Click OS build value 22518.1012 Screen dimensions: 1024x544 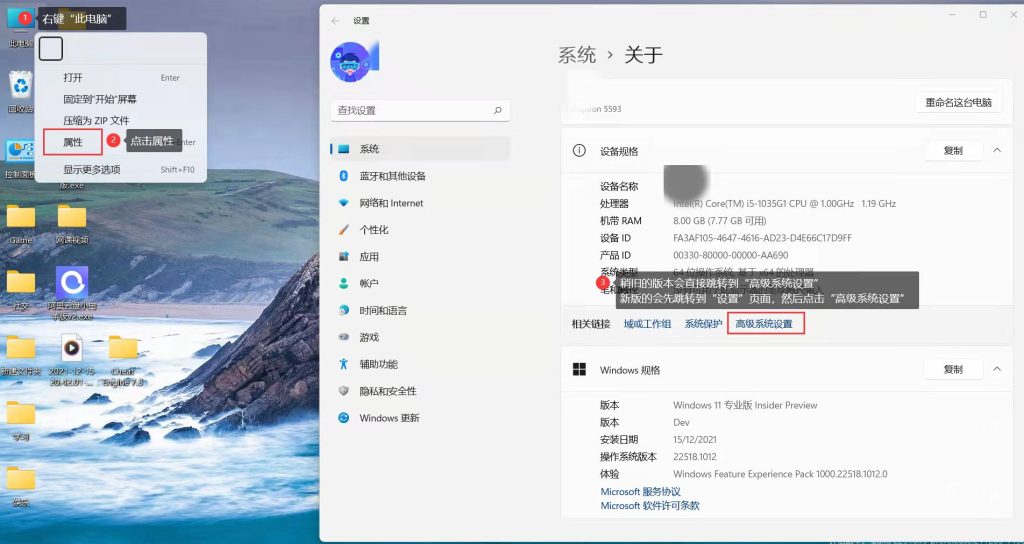(694, 456)
